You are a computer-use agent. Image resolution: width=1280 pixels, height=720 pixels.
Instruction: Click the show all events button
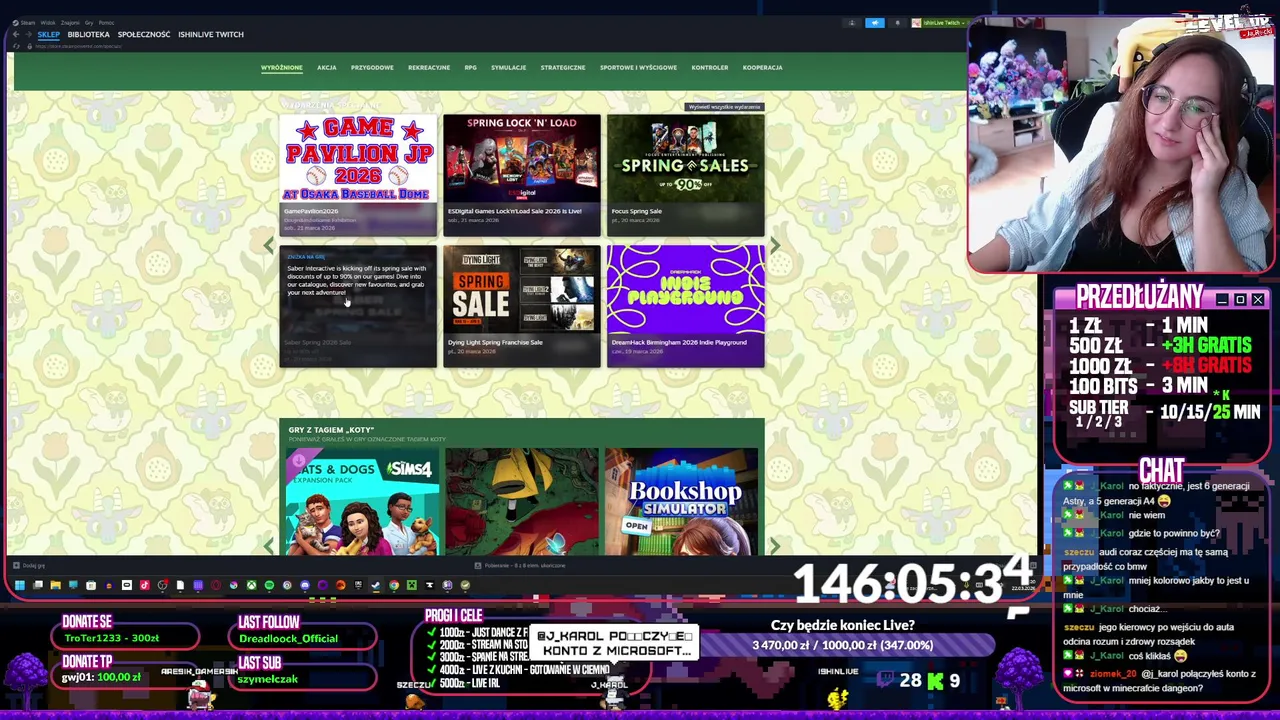(725, 107)
